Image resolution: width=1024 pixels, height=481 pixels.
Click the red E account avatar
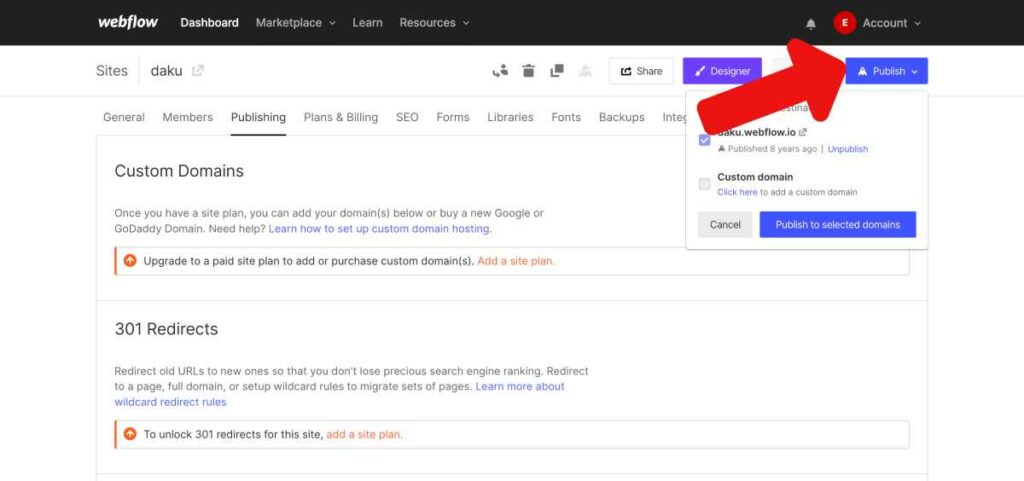point(845,23)
